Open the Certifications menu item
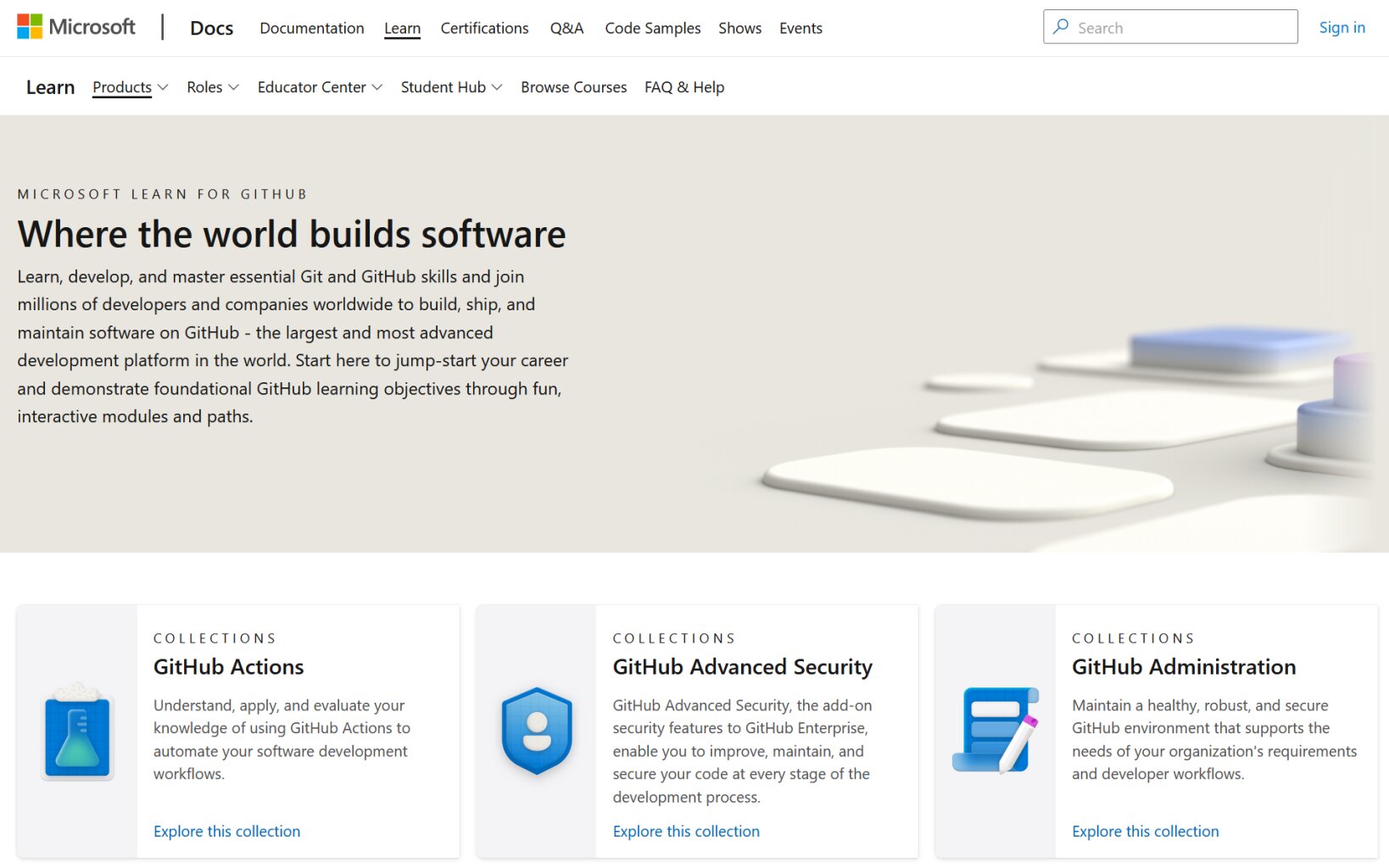 [484, 28]
